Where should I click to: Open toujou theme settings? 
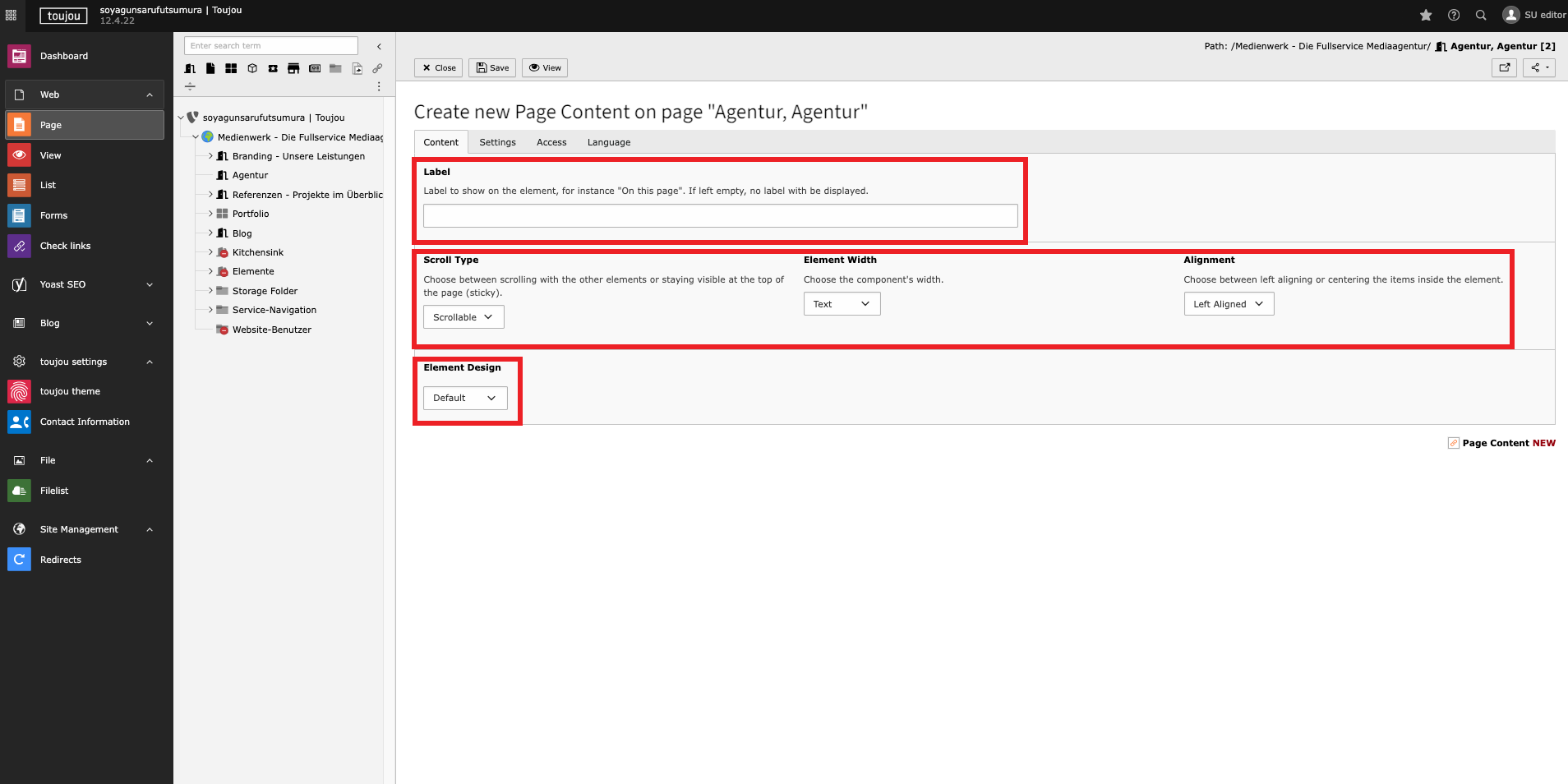click(70, 391)
